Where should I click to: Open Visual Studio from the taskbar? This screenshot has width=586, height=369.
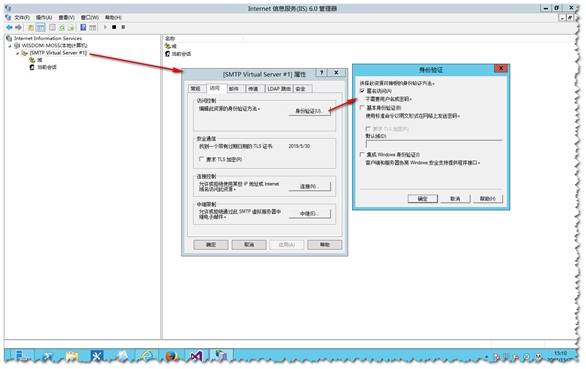[196, 356]
